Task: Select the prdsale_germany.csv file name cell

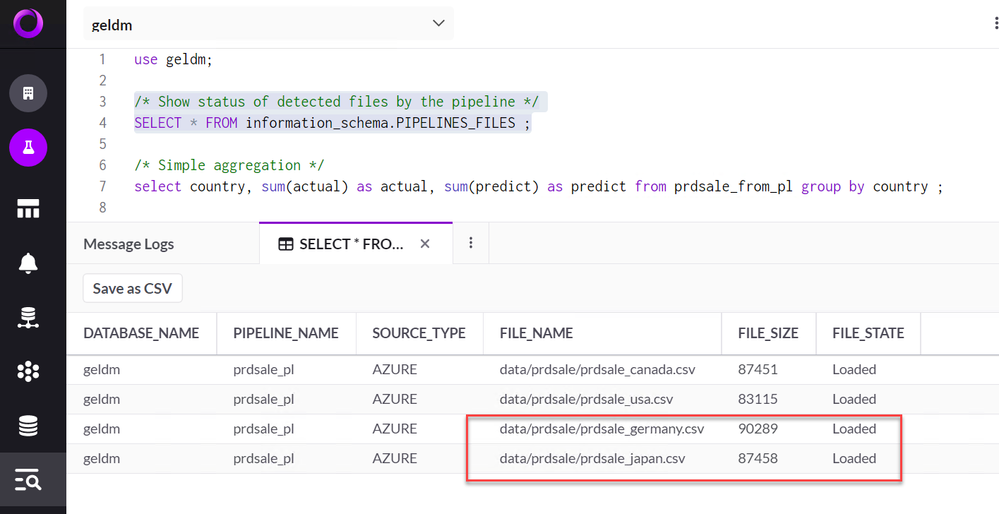Action: [x=602, y=429]
